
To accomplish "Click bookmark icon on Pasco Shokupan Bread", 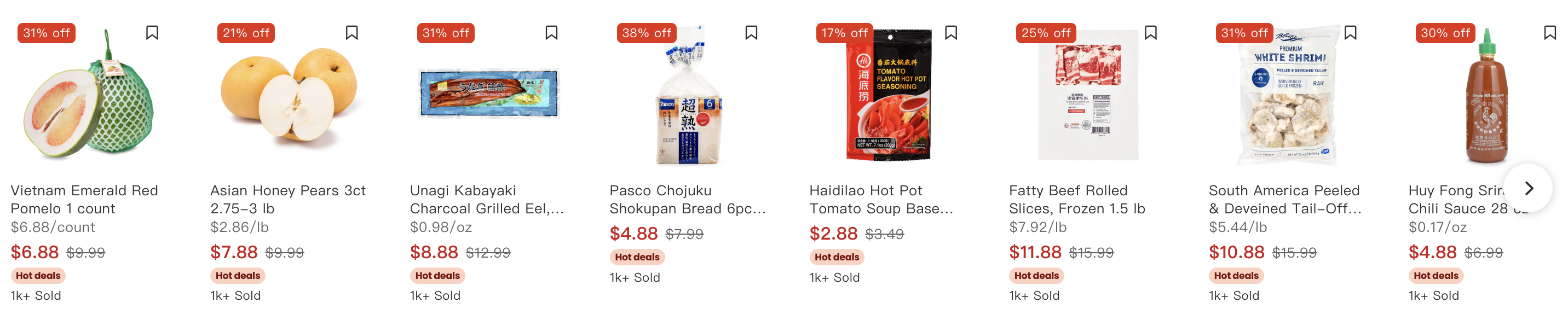I will point(751,33).
